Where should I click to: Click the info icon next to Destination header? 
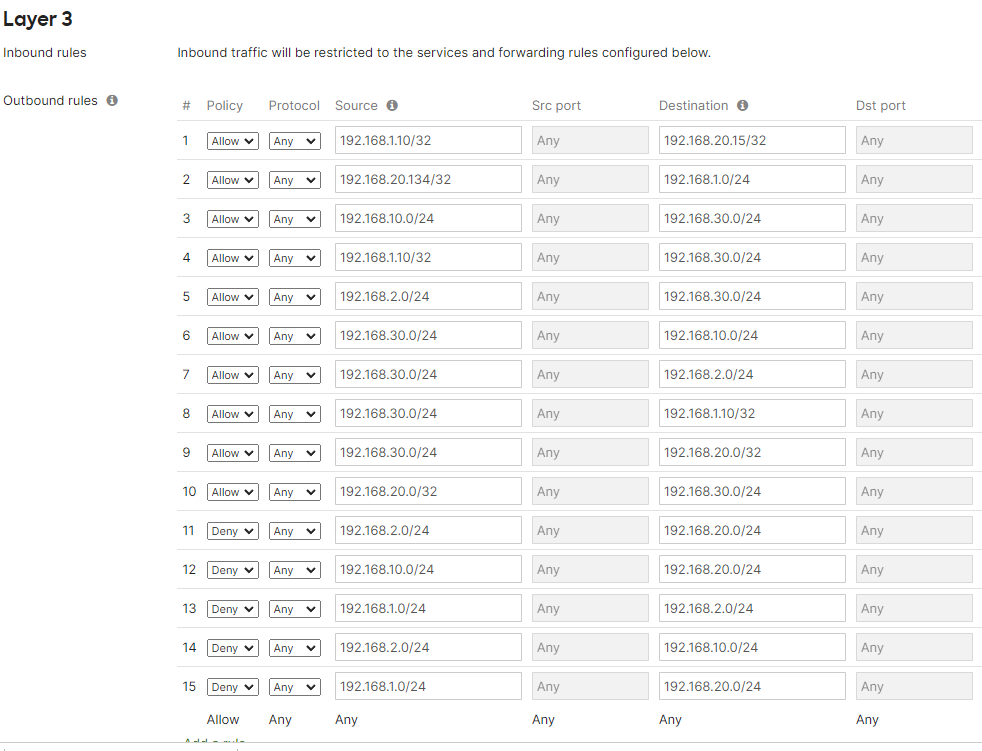click(742, 106)
